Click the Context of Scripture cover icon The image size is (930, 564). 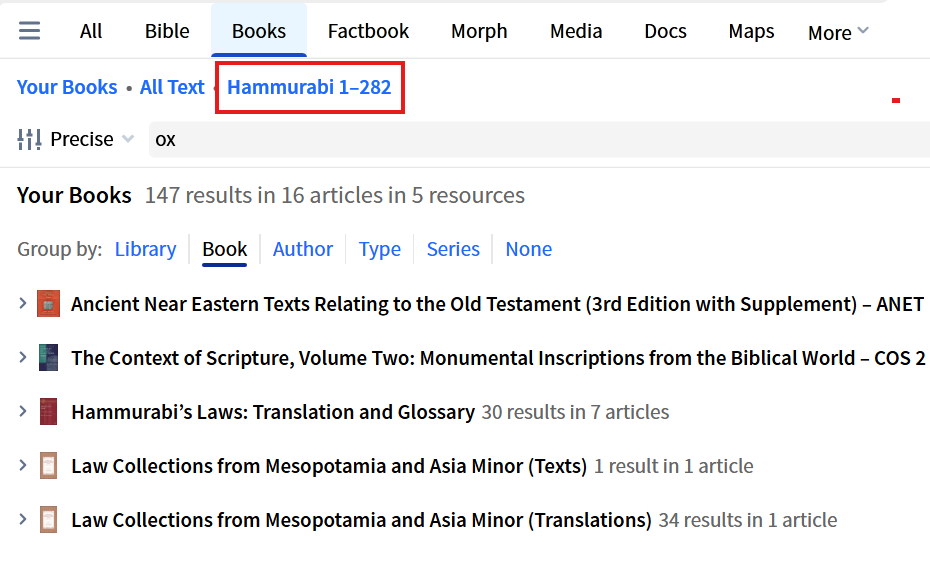pos(48,358)
